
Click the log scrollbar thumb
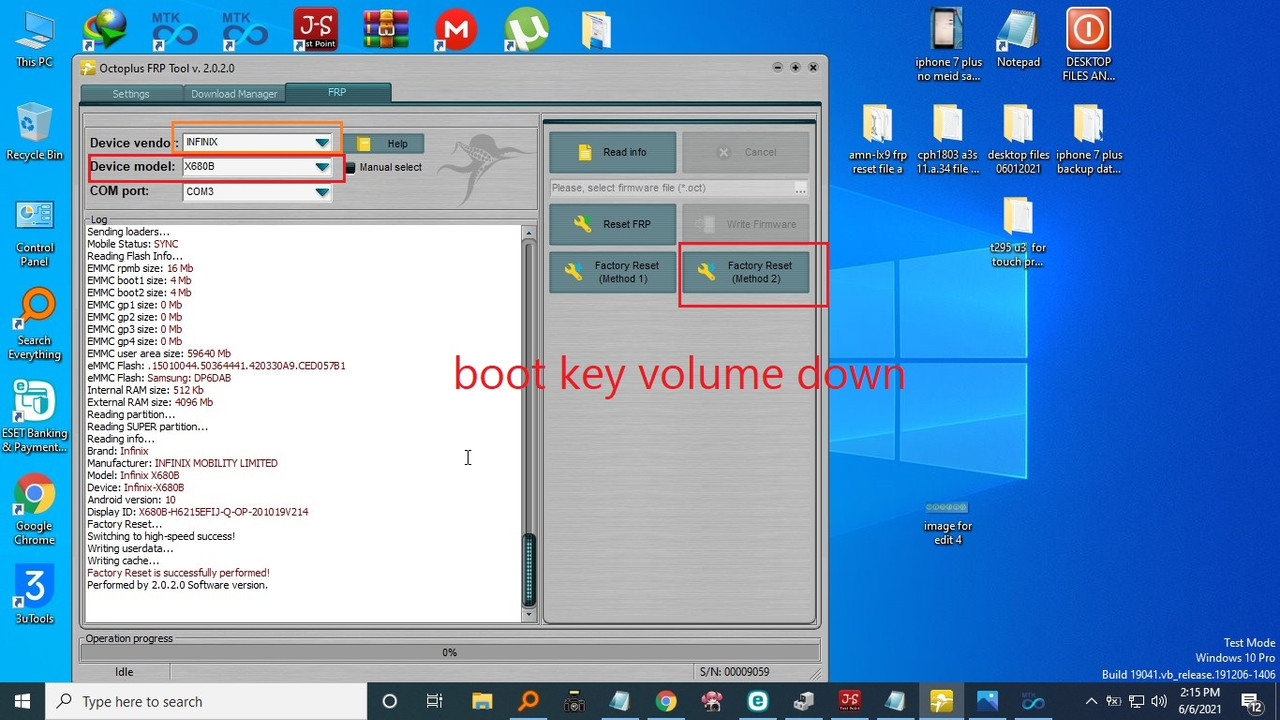pyautogui.click(x=529, y=570)
